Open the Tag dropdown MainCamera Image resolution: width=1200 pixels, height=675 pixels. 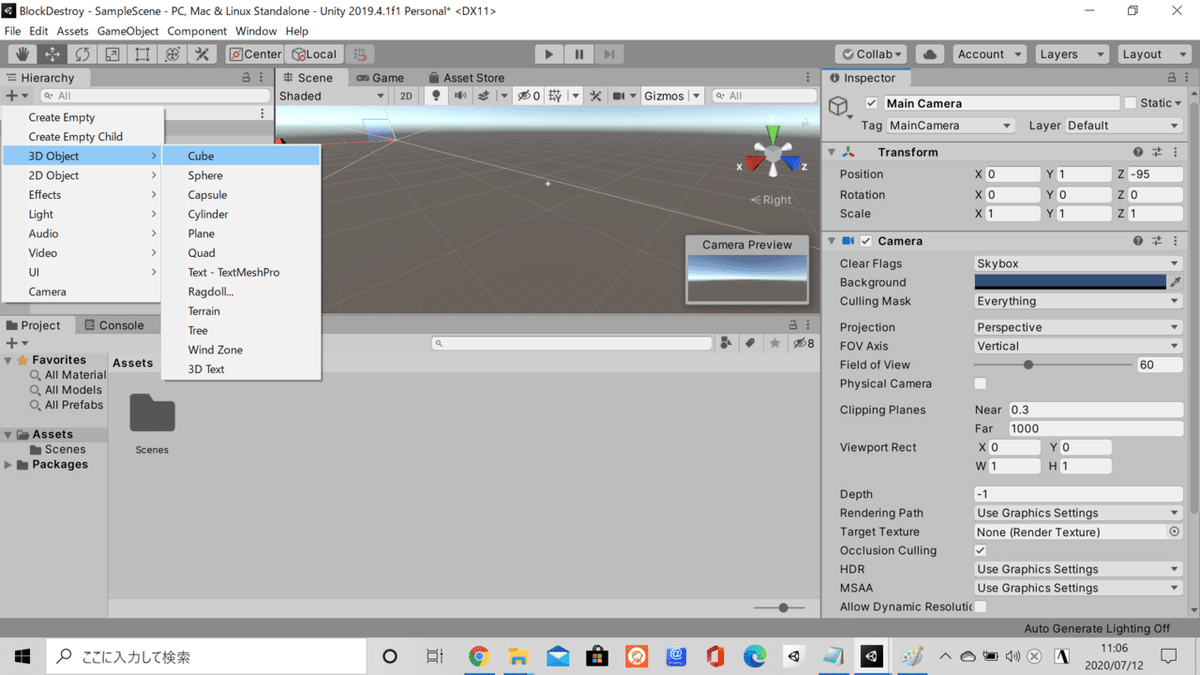tap(951, 125)
